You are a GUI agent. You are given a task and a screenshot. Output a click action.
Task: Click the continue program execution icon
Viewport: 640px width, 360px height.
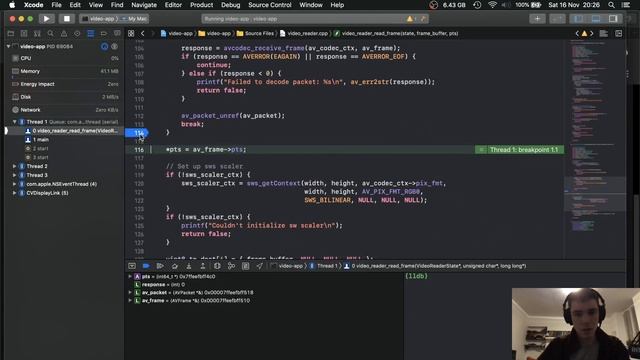click(160, 266)
